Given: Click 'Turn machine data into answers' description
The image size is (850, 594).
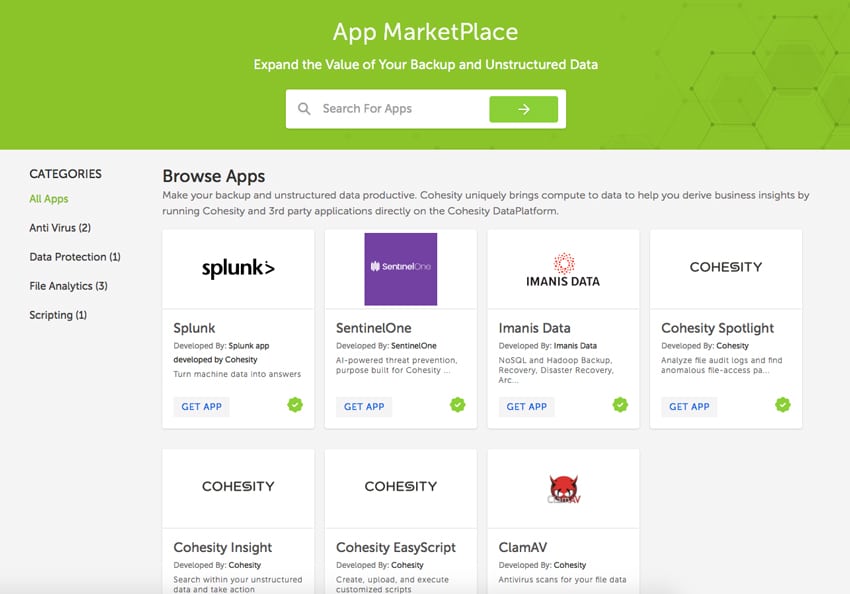Looking at the screenshot, I should pos(237,374).
